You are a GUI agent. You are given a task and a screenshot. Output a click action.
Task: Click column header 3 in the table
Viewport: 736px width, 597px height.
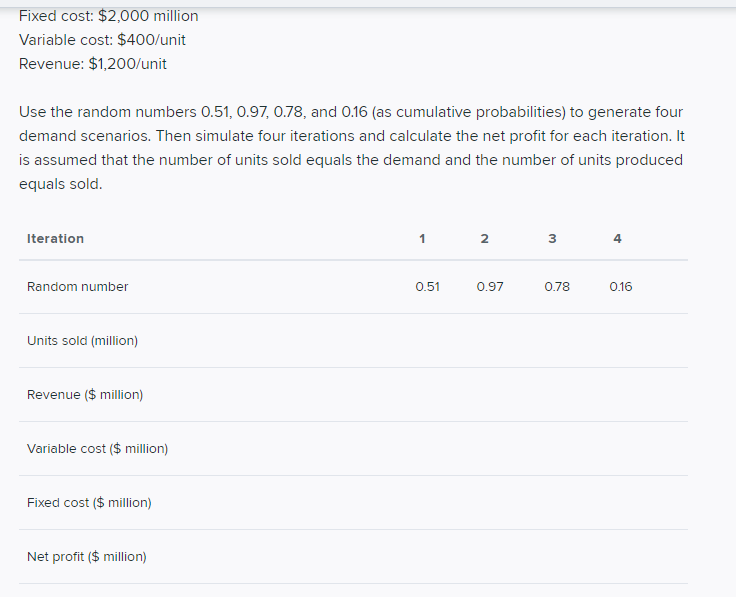551,239
